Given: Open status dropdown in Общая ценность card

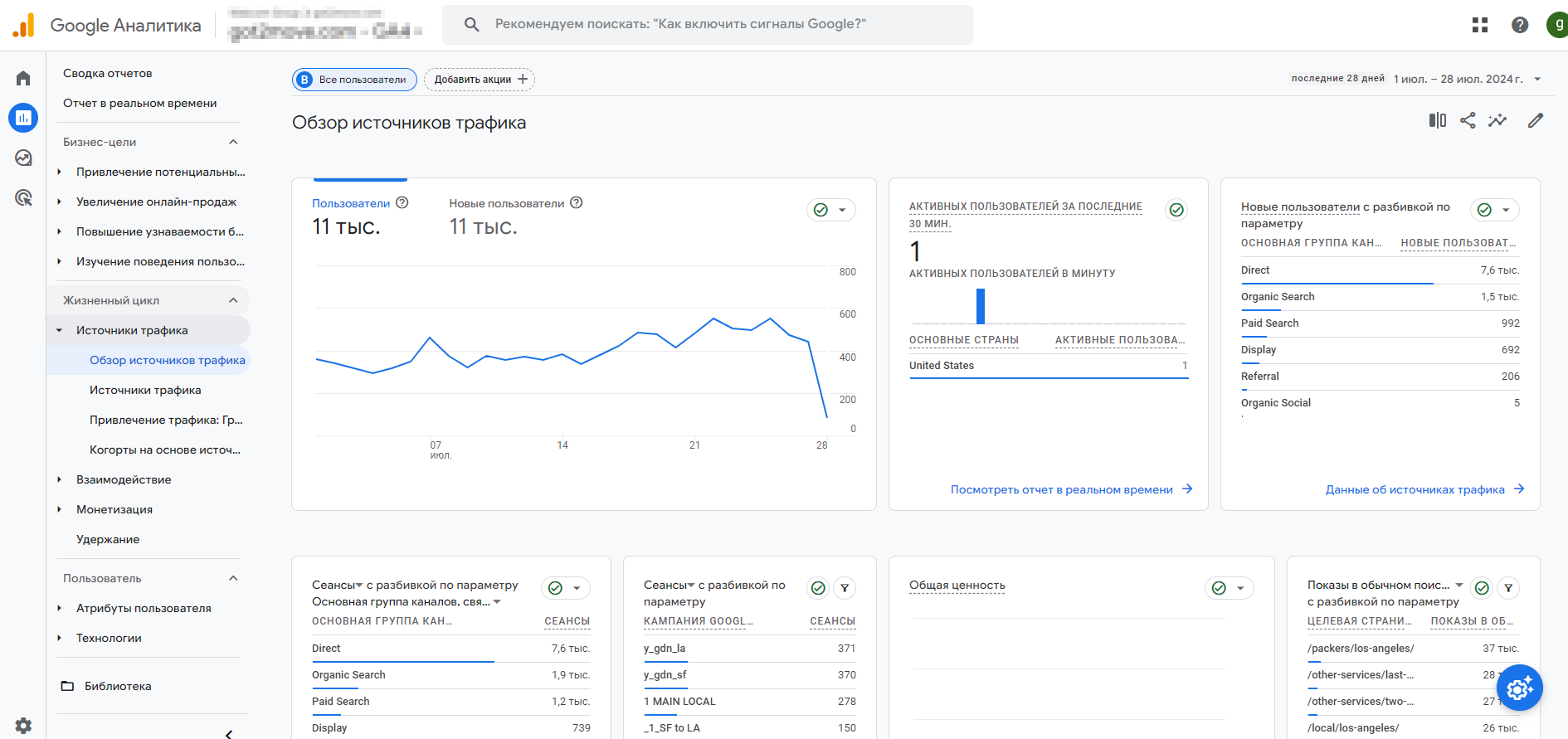Looking at the screenshot, I should [x=1230, y=588].
